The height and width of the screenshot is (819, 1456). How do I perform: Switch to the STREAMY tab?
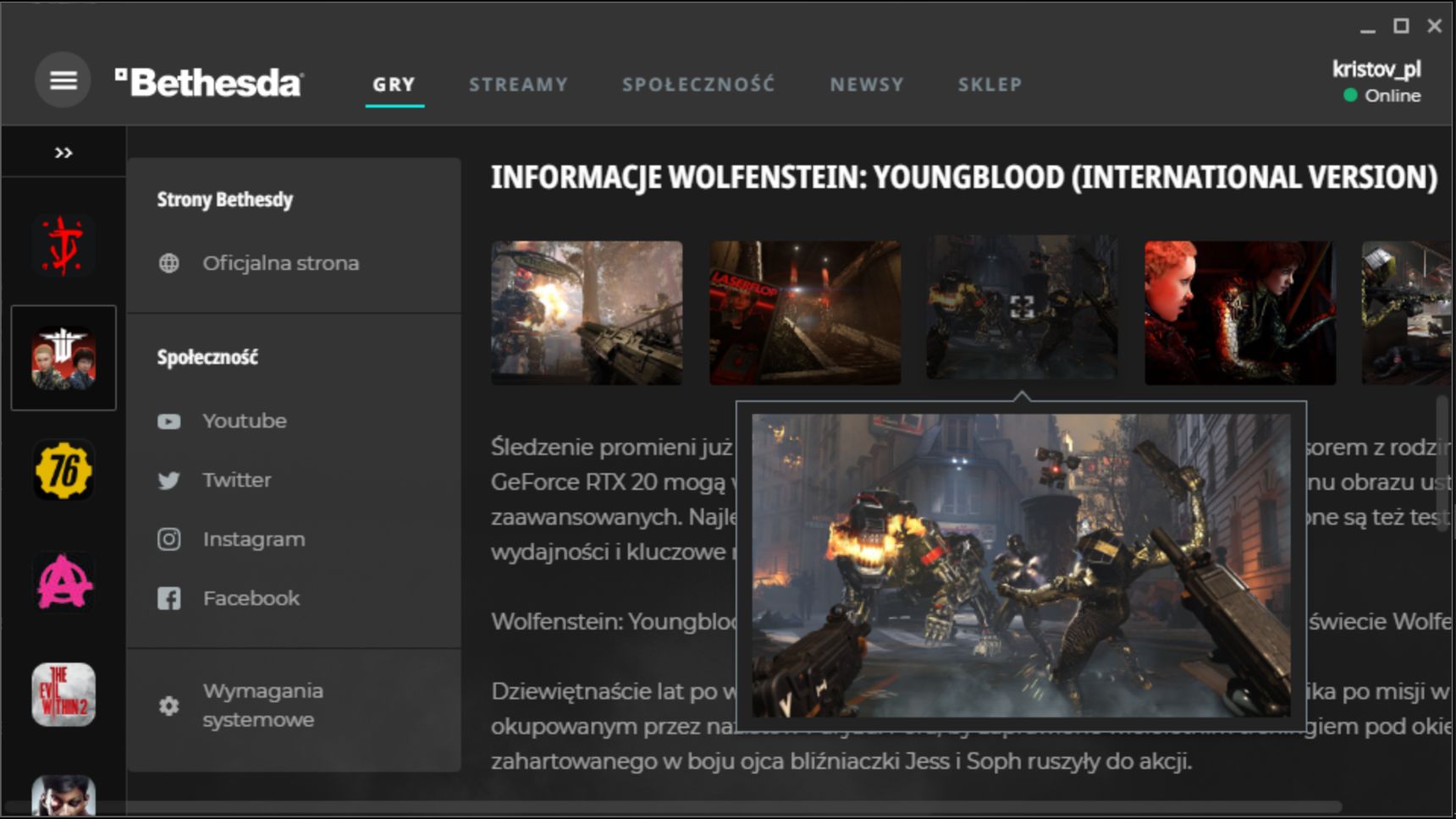click(x=519, y=85)
